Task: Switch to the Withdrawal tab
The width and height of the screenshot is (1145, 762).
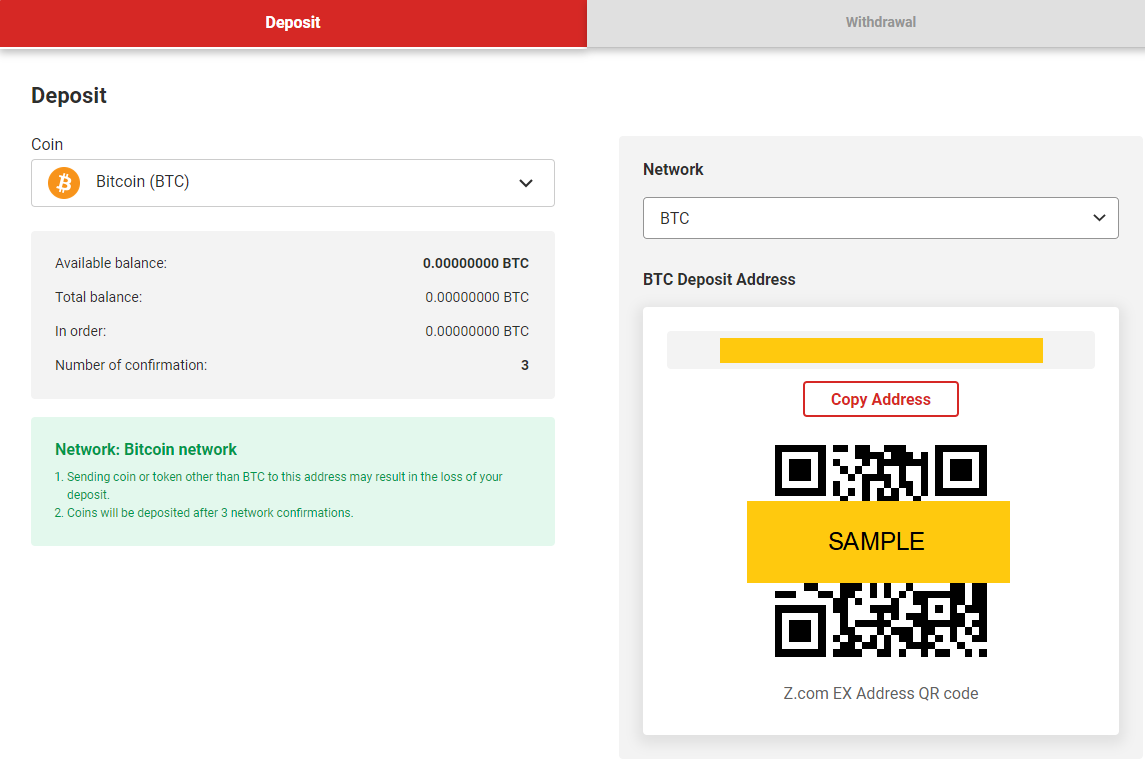Action: [880, 23]
